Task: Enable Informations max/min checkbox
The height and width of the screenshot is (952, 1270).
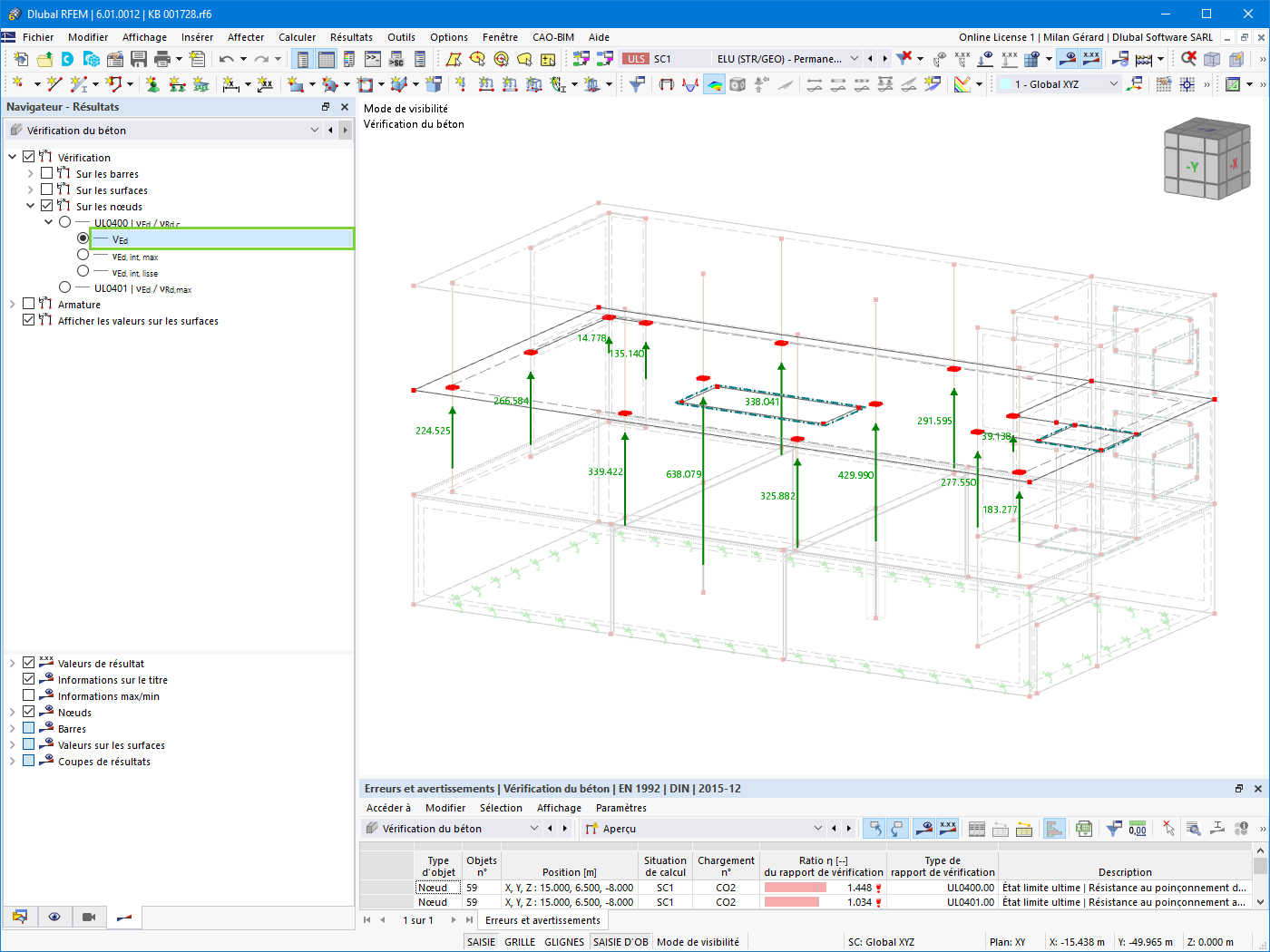Action: click(29, 695)
